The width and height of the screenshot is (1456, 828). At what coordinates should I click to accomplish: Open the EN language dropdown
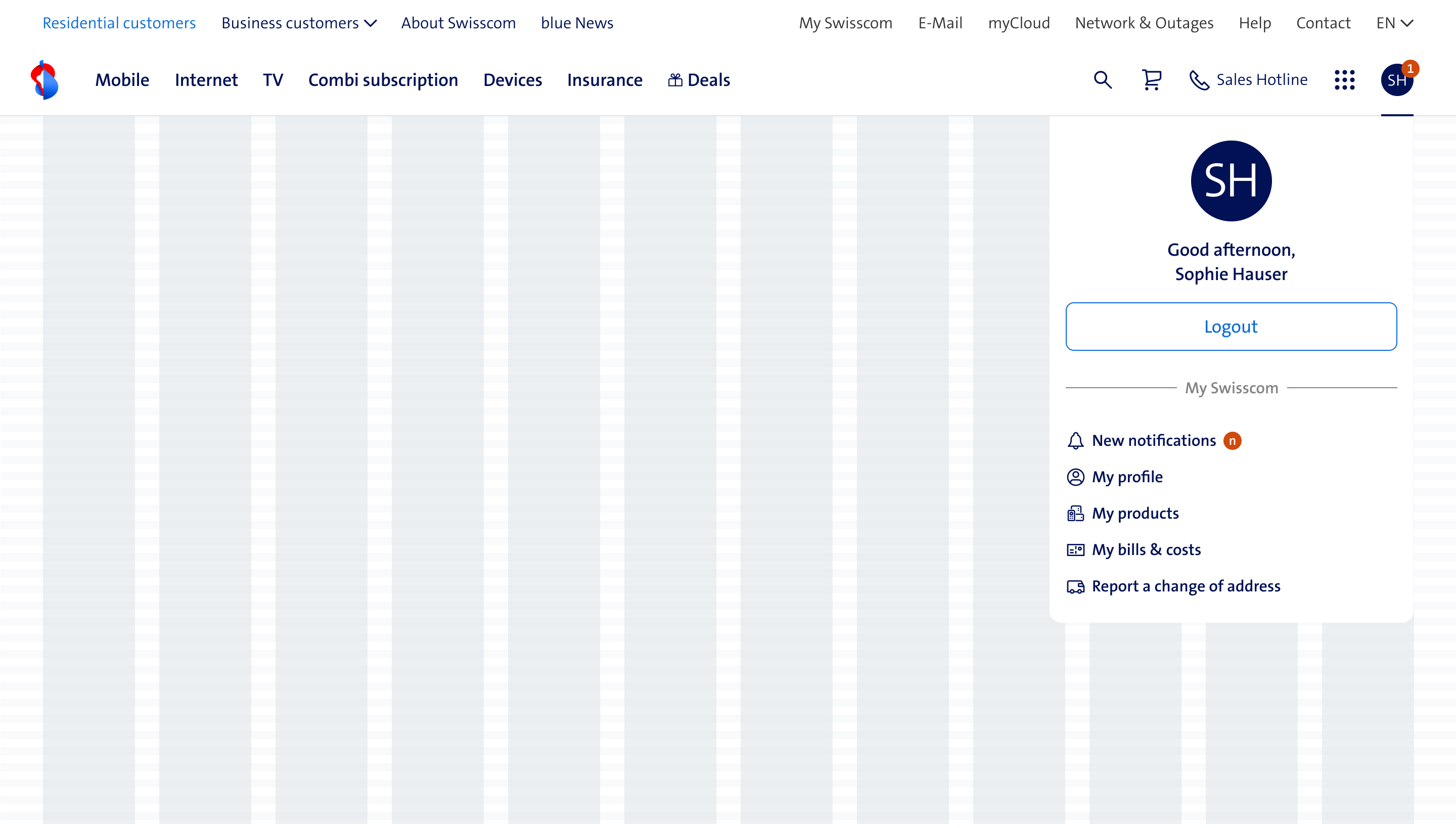point(1394,23)
